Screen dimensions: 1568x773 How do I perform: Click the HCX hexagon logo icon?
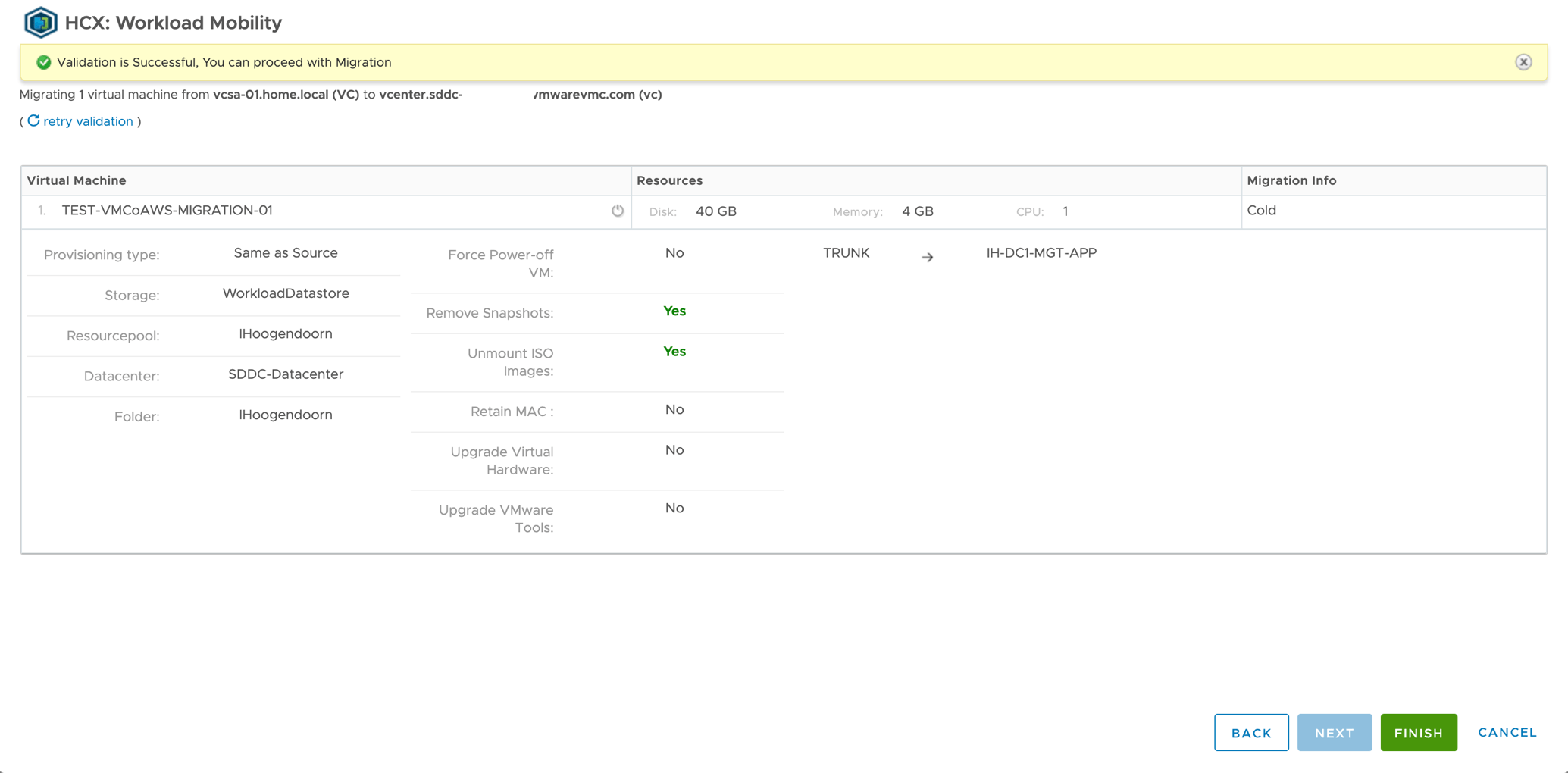click(x=40, y=22)
